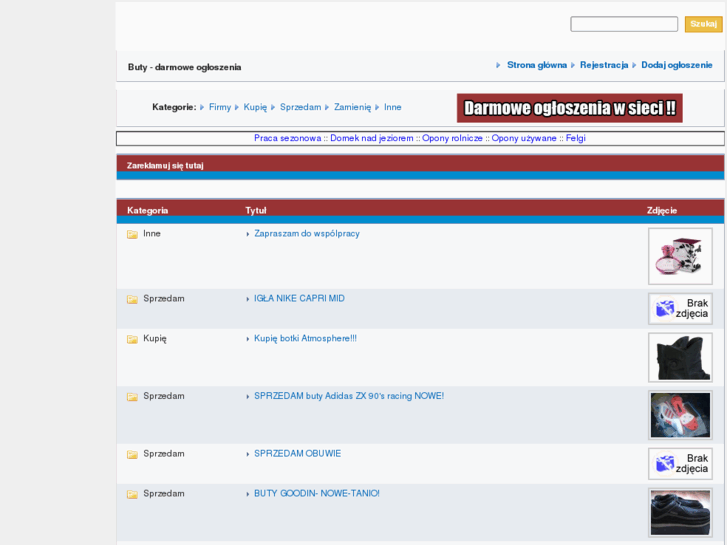Open the Rejestracja page
Screen dimensions: 727x545
604,65
